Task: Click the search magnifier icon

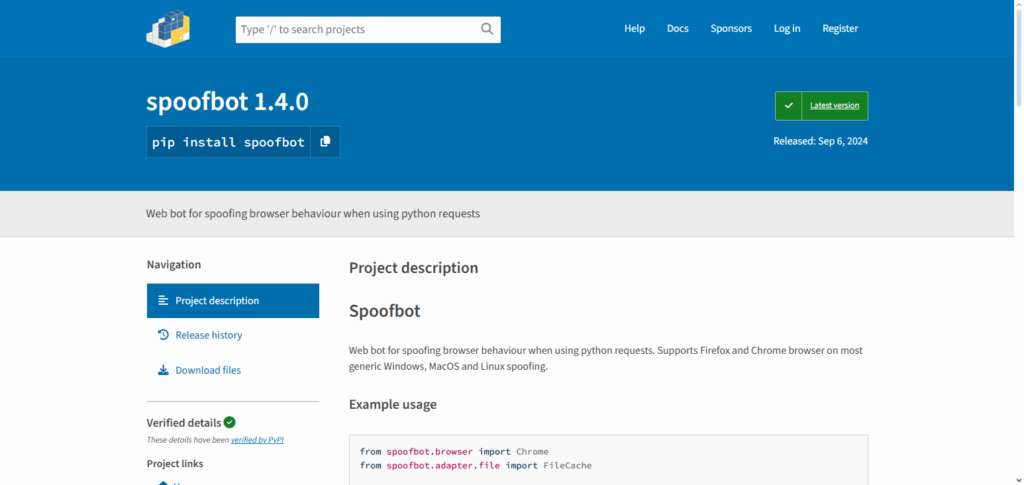Action: pos(487,29)
